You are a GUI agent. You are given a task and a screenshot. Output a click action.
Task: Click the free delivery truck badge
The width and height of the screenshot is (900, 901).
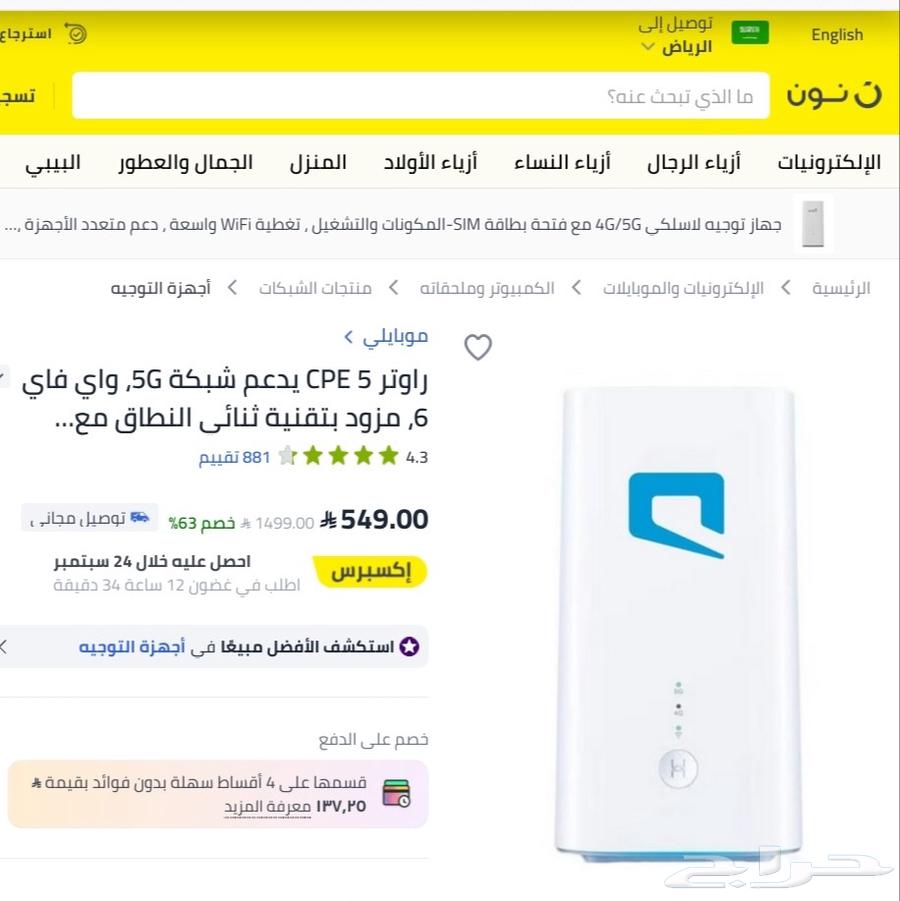pos(90,518)
